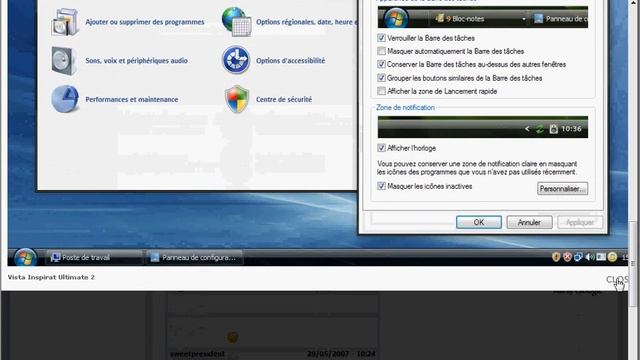Click the Vista Inspirat Ultimate 2 caption
The width and height of the screenshot is (640, 360).
click(51, 277)
